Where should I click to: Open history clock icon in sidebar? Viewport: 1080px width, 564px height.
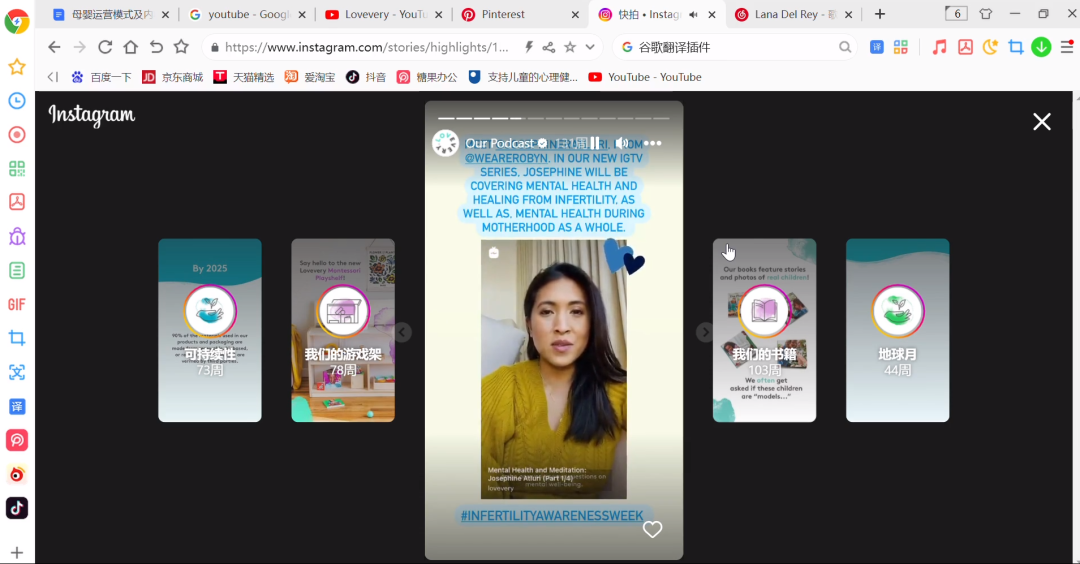pos(17,101)
